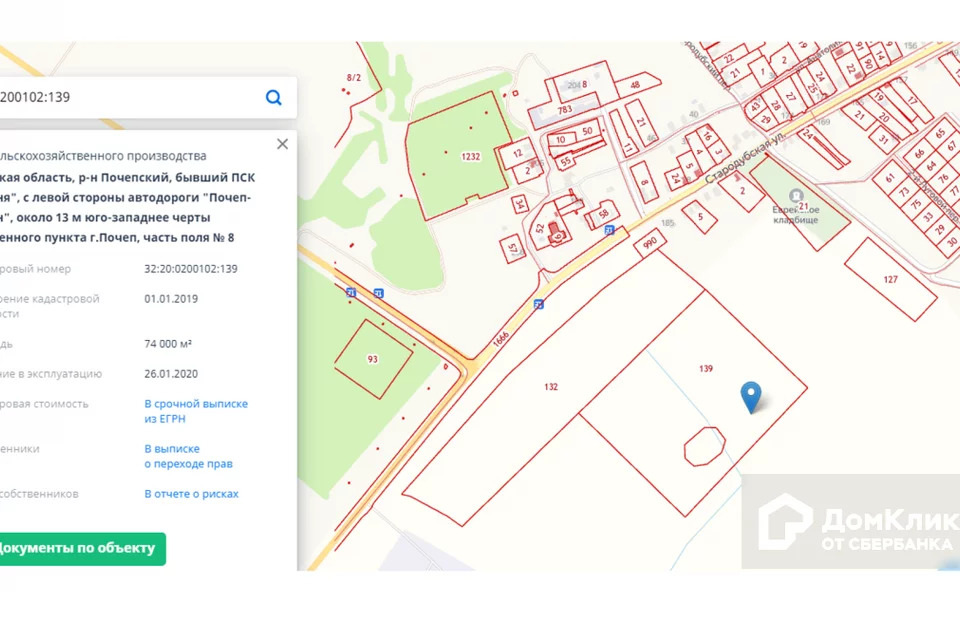Select parcel 990 on the map
Screen dimensions: 960x640
(x=650, y=243)
